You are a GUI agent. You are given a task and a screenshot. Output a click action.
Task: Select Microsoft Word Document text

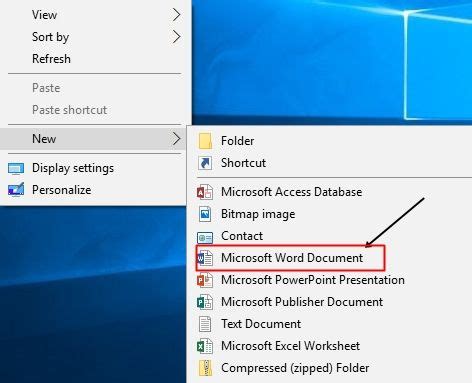pos(292,258)
